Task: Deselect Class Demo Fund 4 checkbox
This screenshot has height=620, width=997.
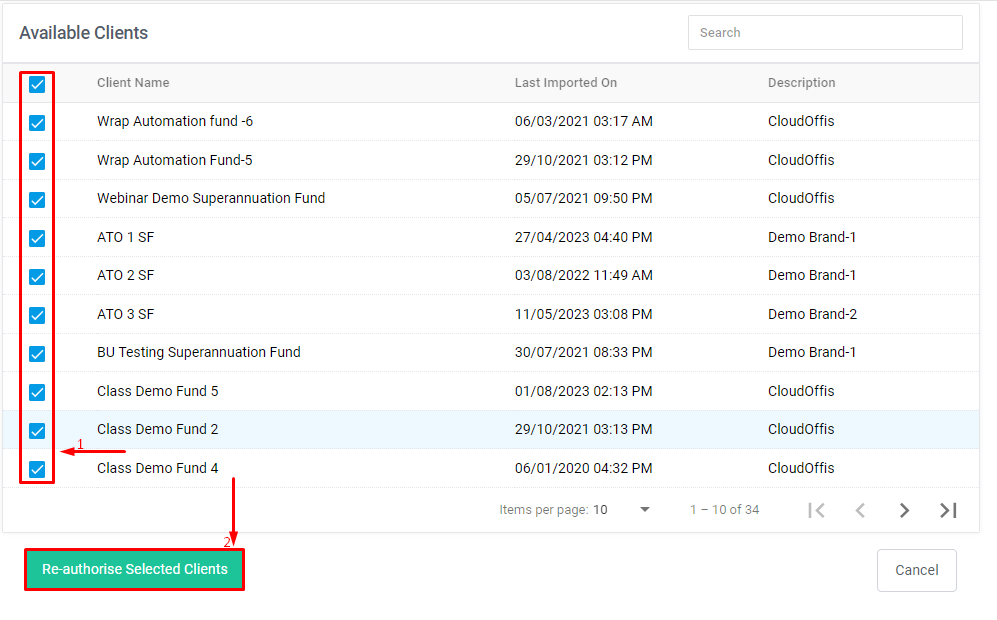Action: (x=37, y=469)
